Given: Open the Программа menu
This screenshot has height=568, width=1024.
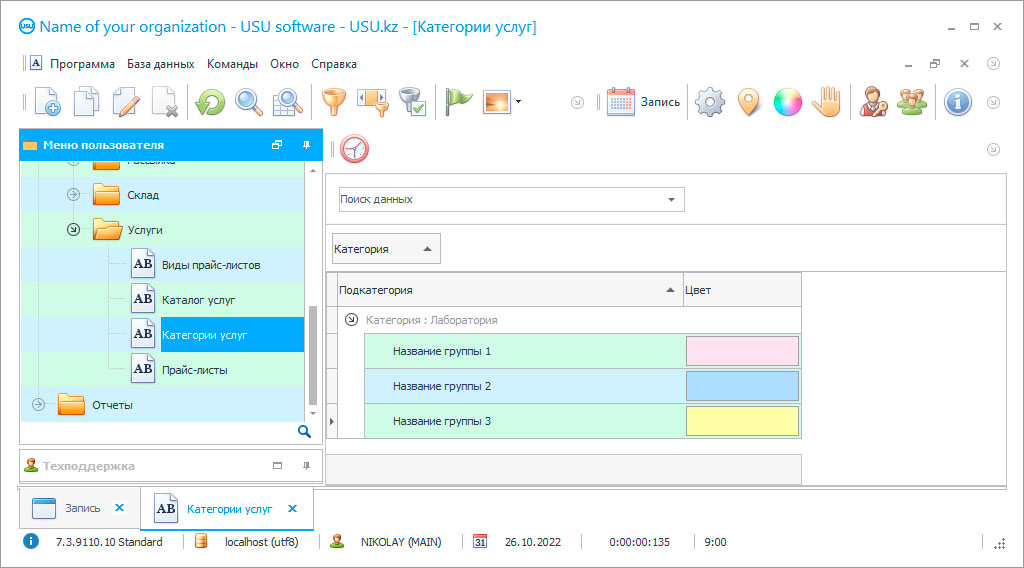Looking at the screenshot, I should click(x=82, y=64).
